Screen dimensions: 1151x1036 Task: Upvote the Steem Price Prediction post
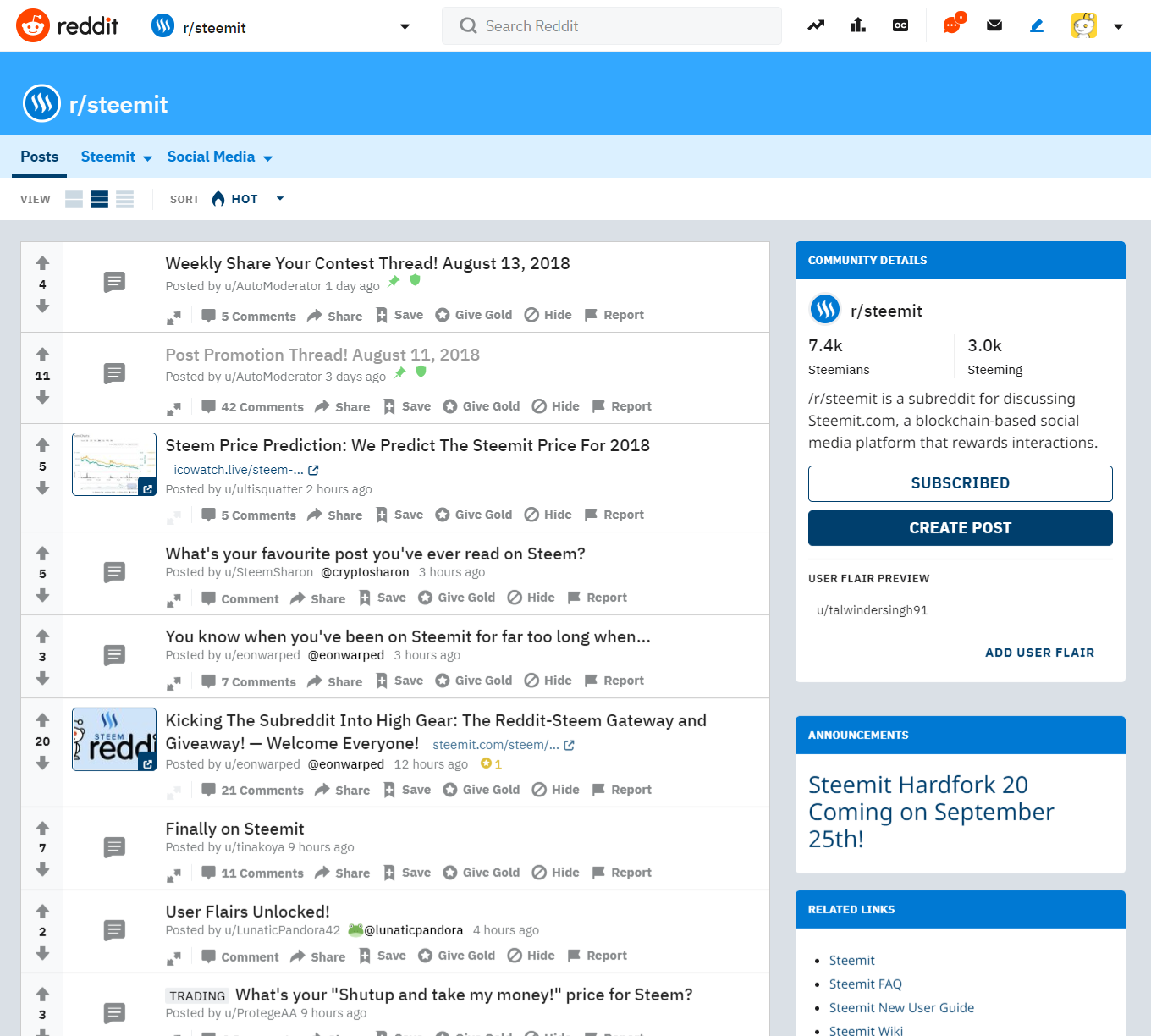coord(42,445)
